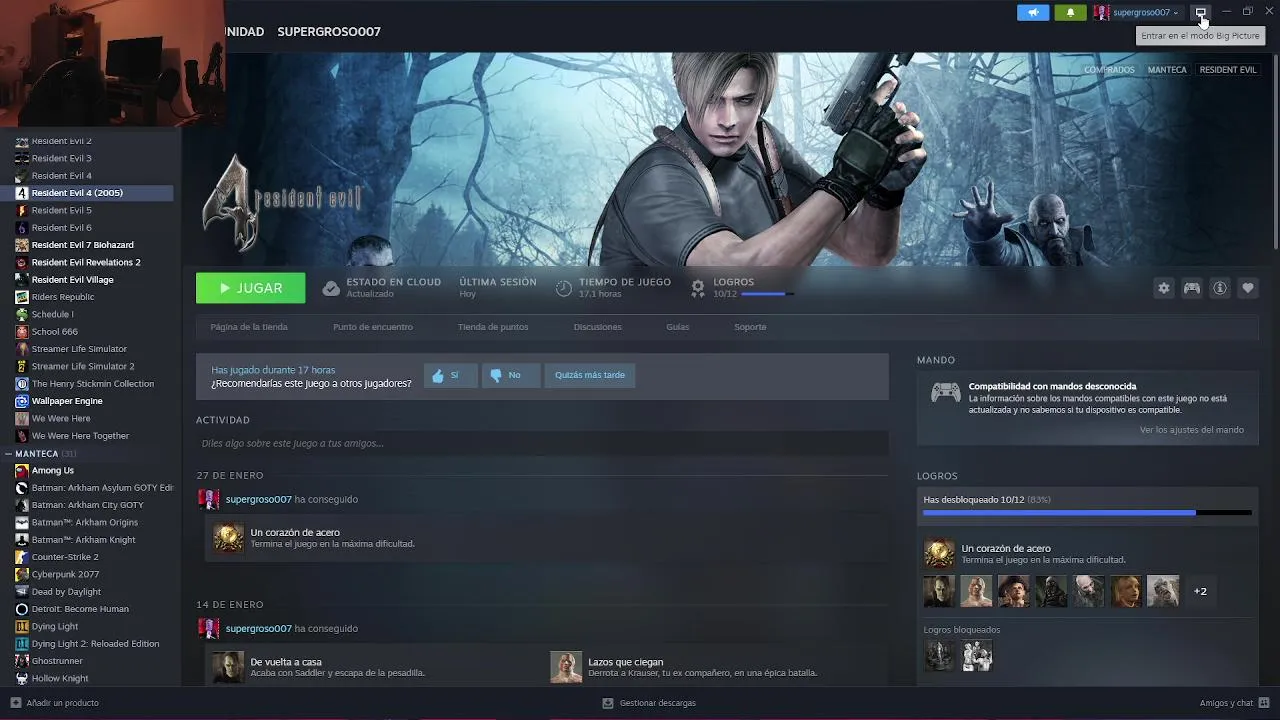Open the green notifications bell
The width and height of the screenshot is (1280, 720).
point(1070,12)
